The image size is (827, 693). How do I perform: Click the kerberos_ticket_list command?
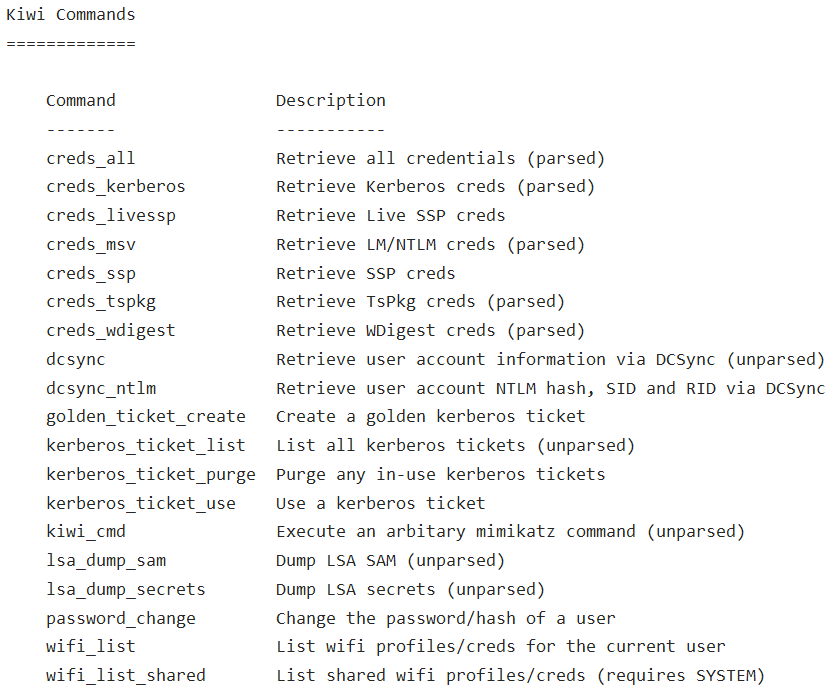click(145, 446)
